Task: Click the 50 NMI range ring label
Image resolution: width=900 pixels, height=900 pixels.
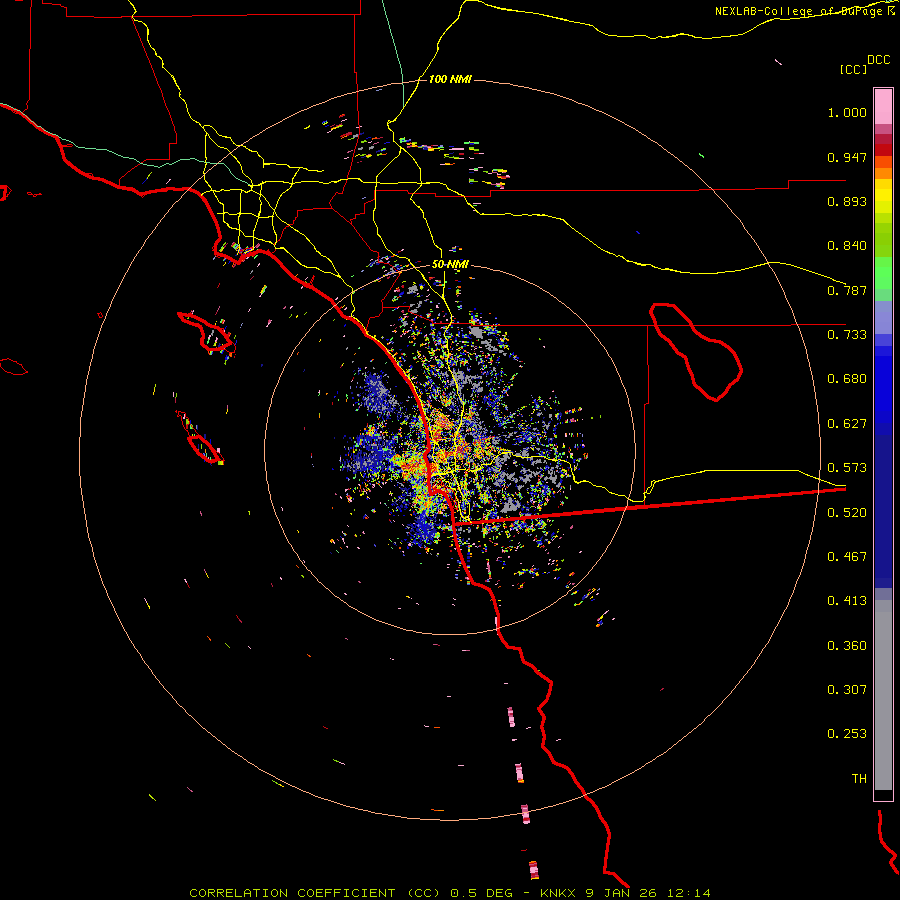Action: 450,265
